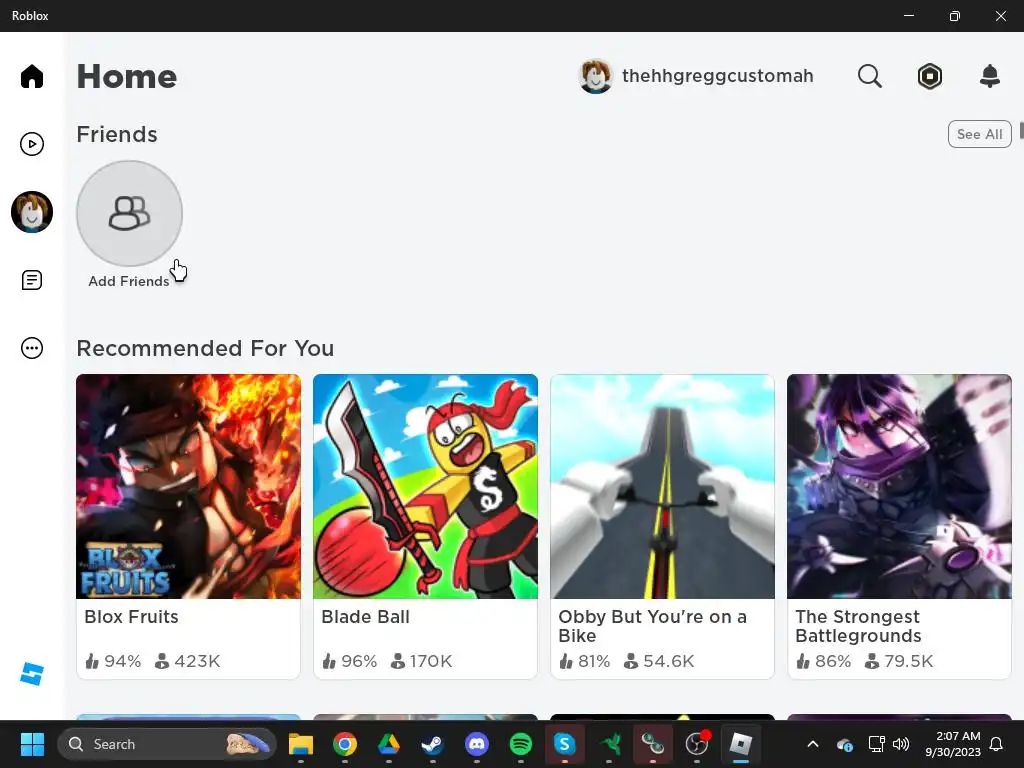1024x768 pixels.
Task: Open Google Chrome from taskbar
Action: point(345,744)
